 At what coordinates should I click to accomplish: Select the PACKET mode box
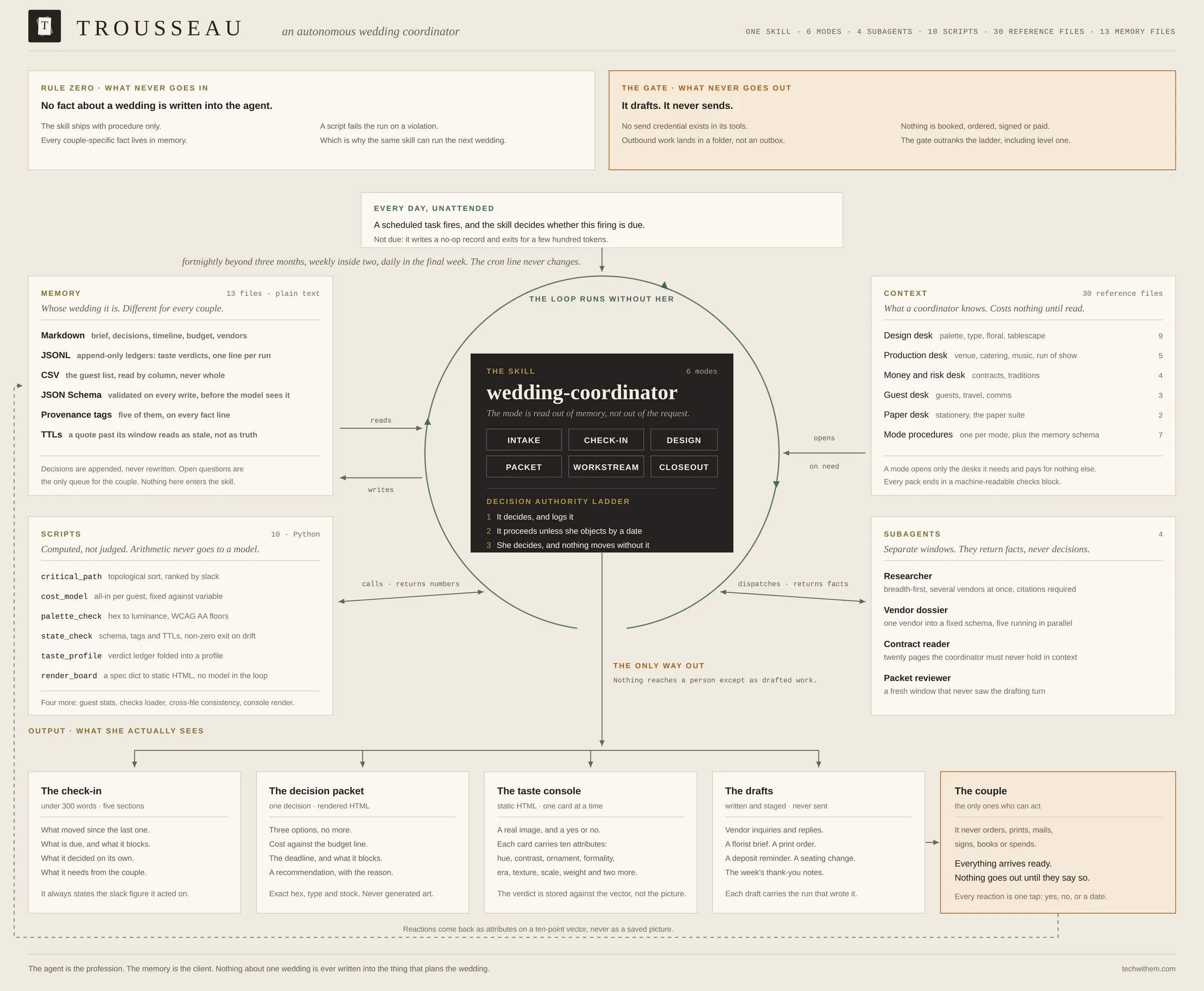524,466
